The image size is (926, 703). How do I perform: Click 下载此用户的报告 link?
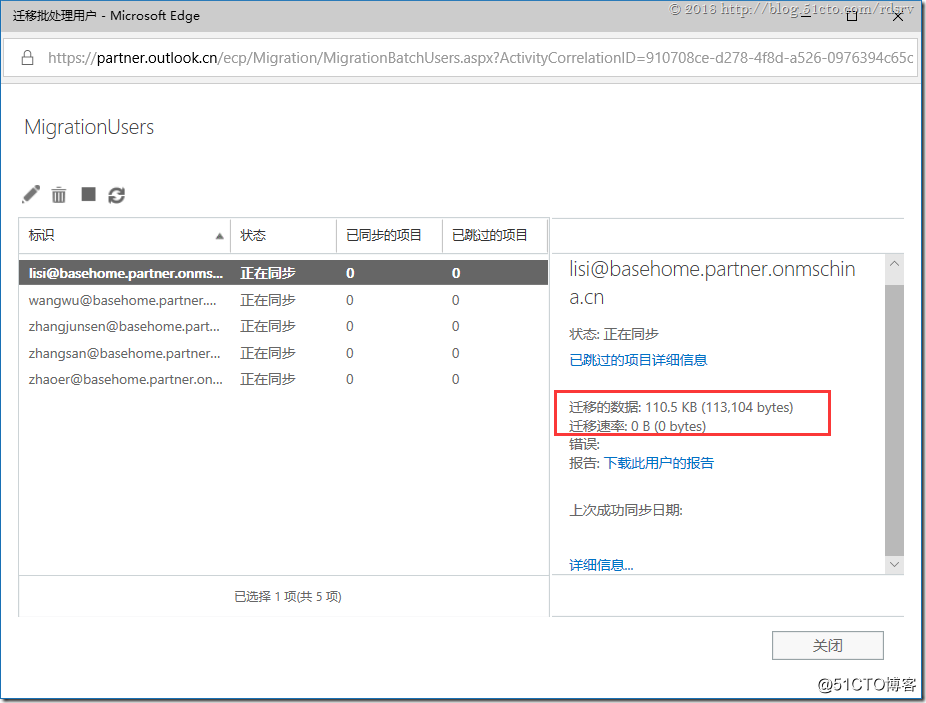(658, 463)
